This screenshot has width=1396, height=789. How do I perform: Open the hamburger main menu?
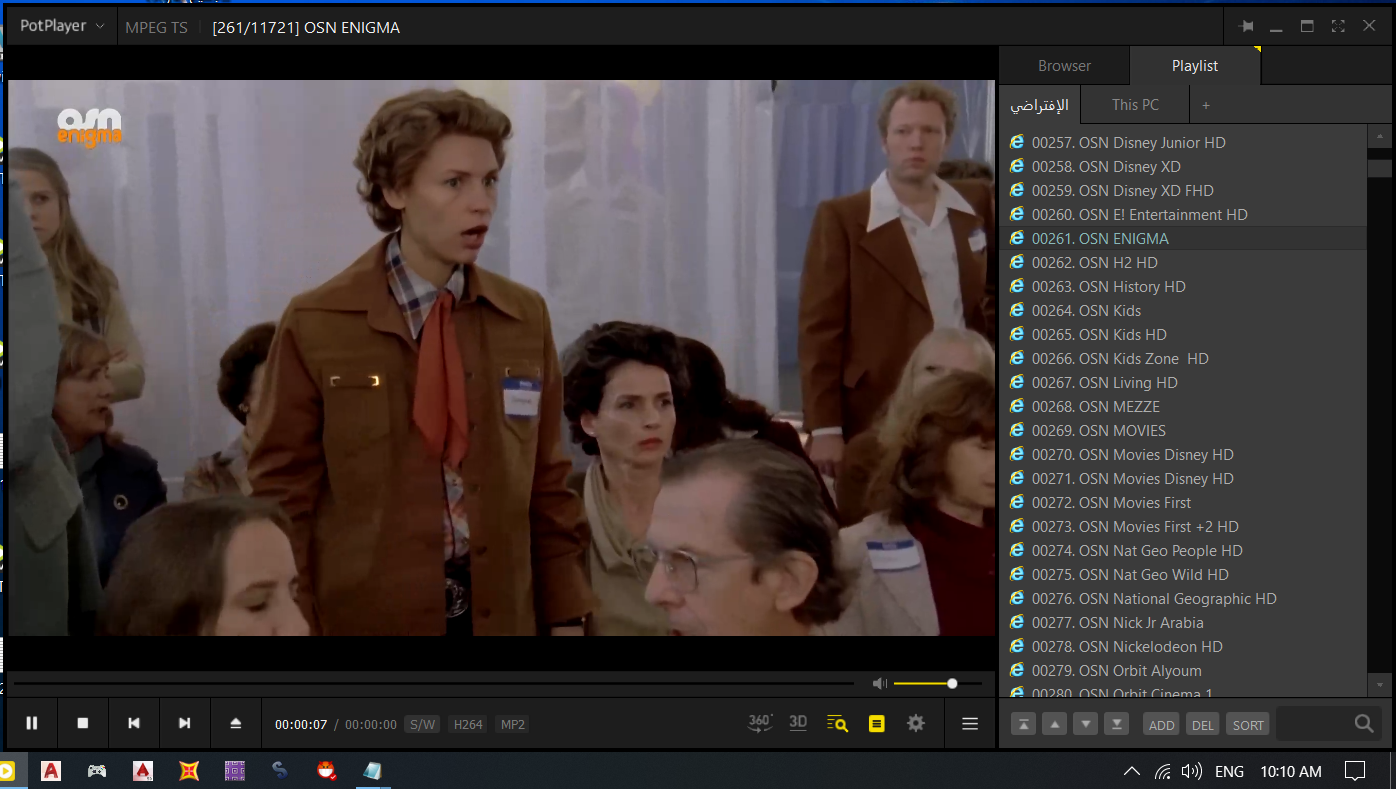pos(970,723)
